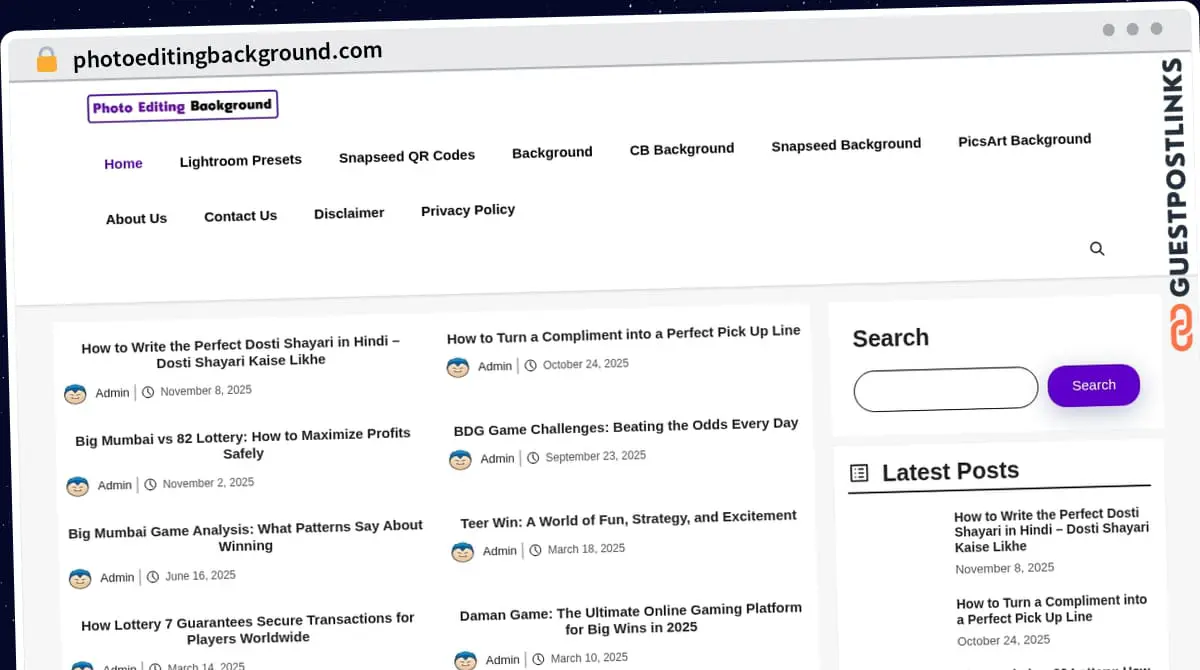
Task: Click Admin avatar under BDG Game Challenges post
Action: [x=460, y=459]
